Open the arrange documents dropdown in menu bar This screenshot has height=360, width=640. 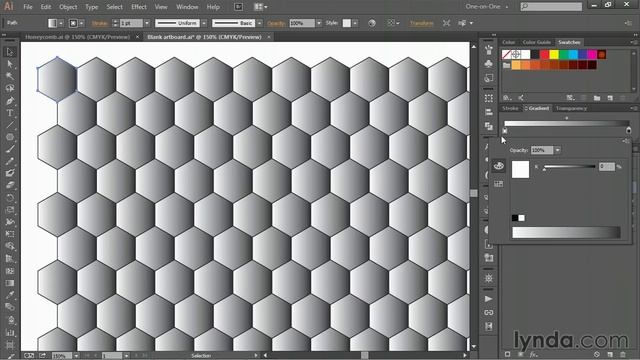pos(261,7)
